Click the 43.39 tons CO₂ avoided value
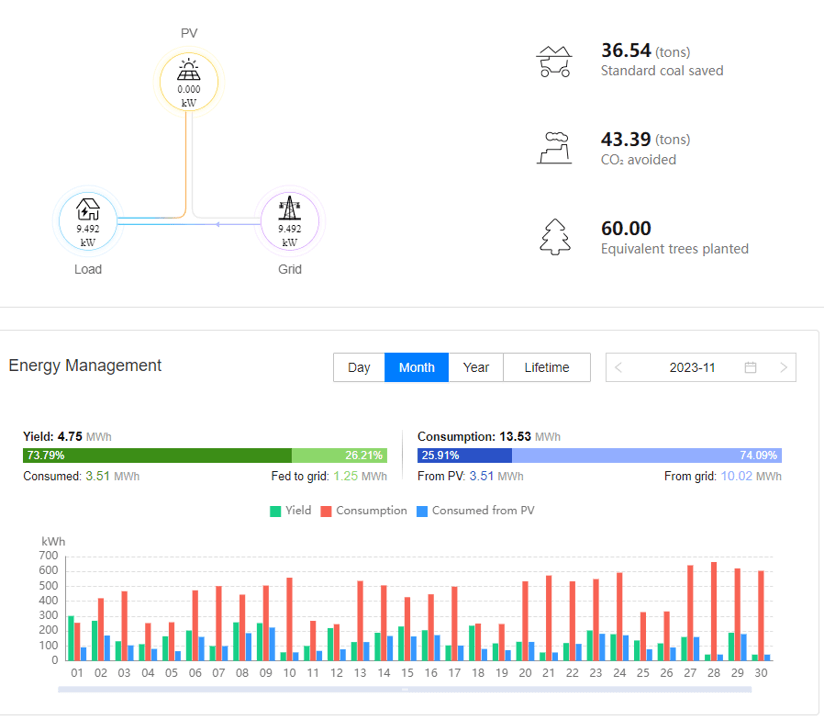Screen dimensions: 824x720 [645, 139]
